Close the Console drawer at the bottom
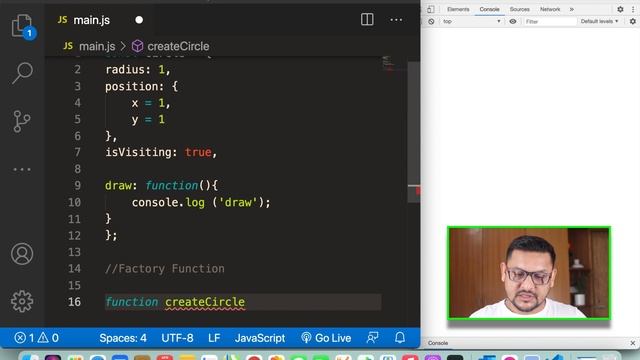640x360 pixels. 633,343
